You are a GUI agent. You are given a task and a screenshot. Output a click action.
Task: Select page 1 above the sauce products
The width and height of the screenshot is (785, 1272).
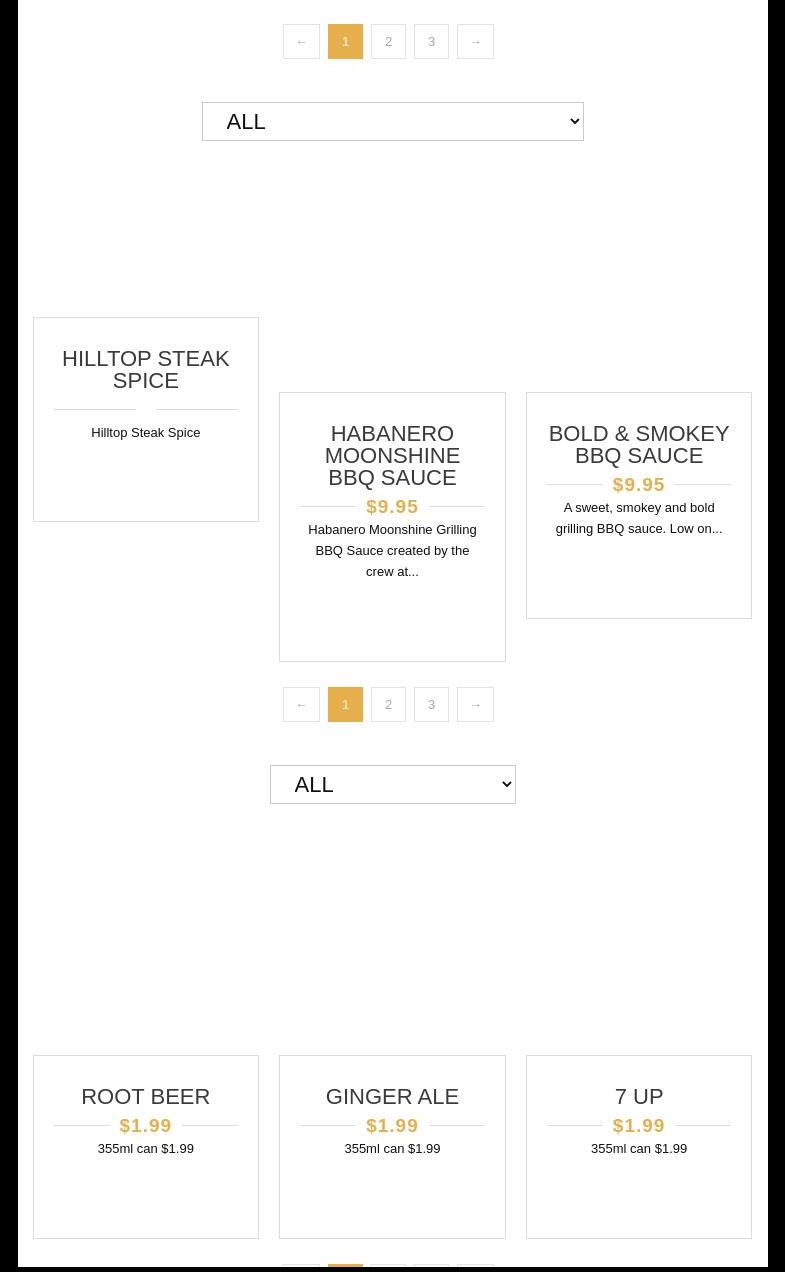(345, 42)
